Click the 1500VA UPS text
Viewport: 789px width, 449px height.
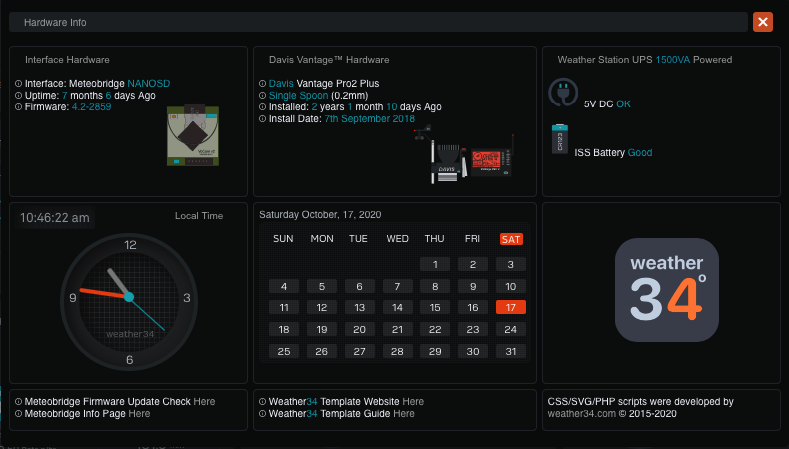[673, 60]
